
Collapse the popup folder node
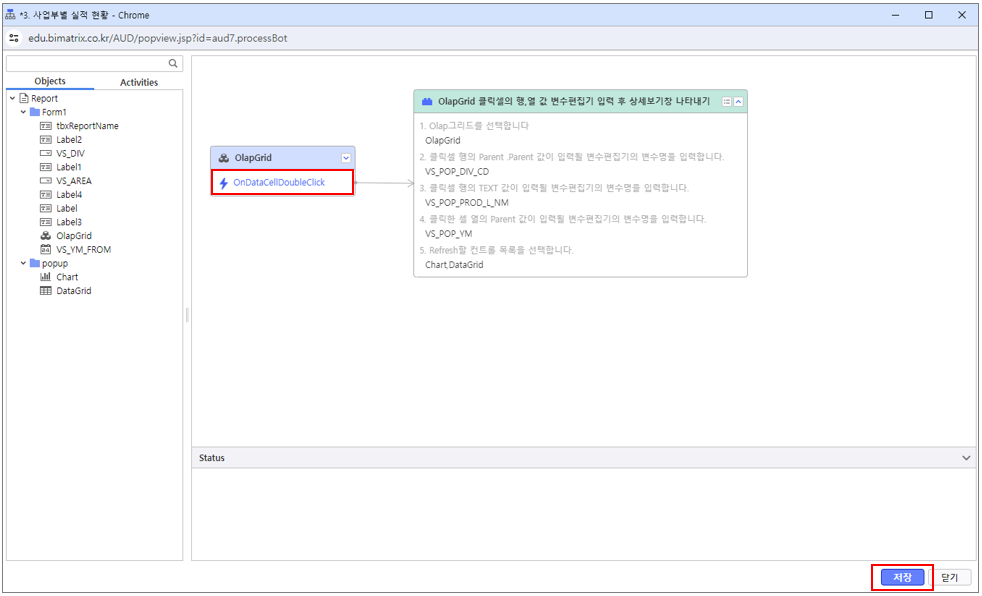[23, 263]
